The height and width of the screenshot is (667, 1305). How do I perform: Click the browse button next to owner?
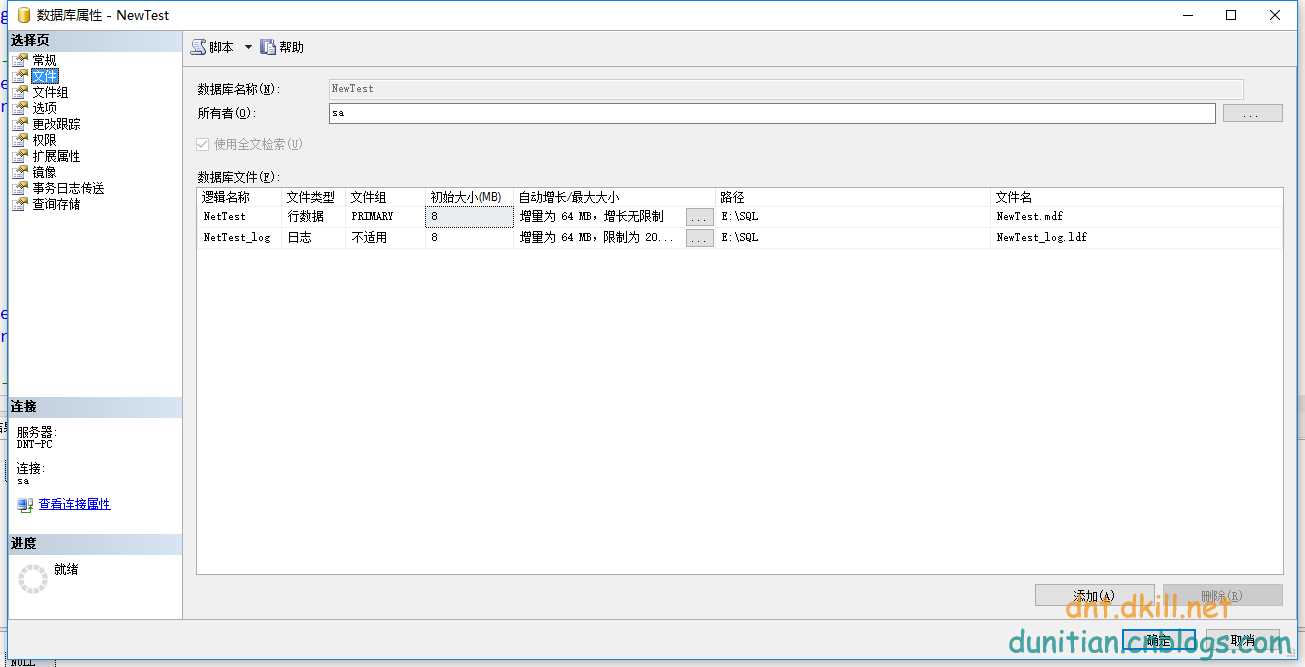coord(1252,113)
